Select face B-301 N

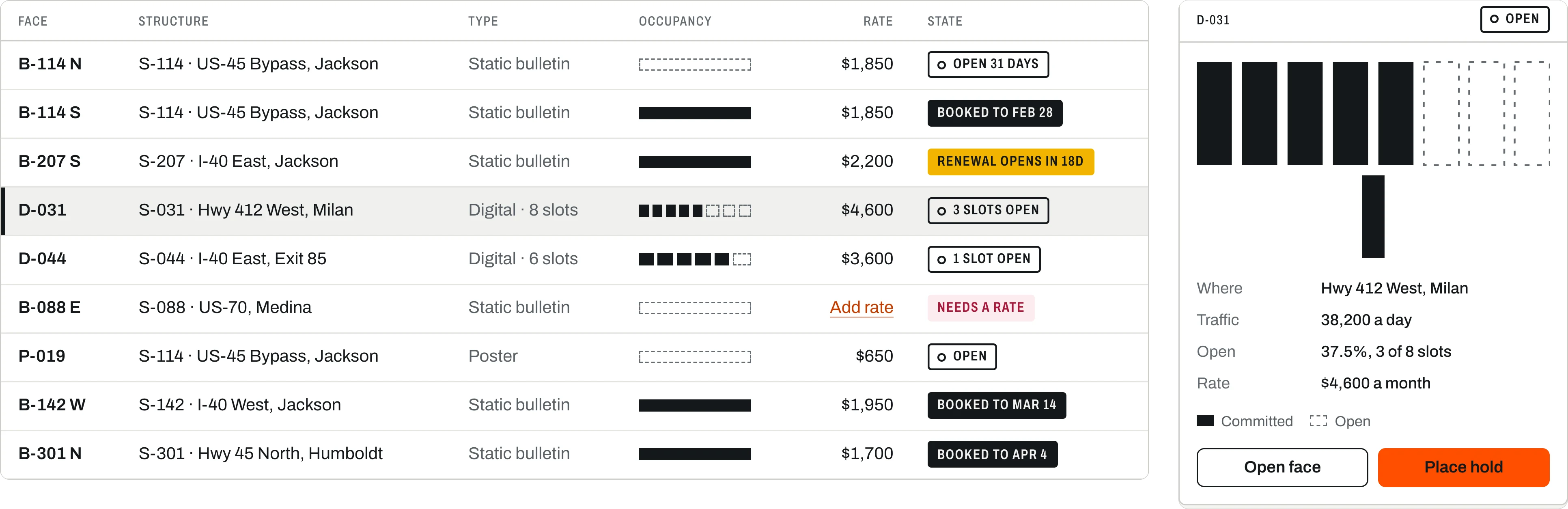[575, 454]
